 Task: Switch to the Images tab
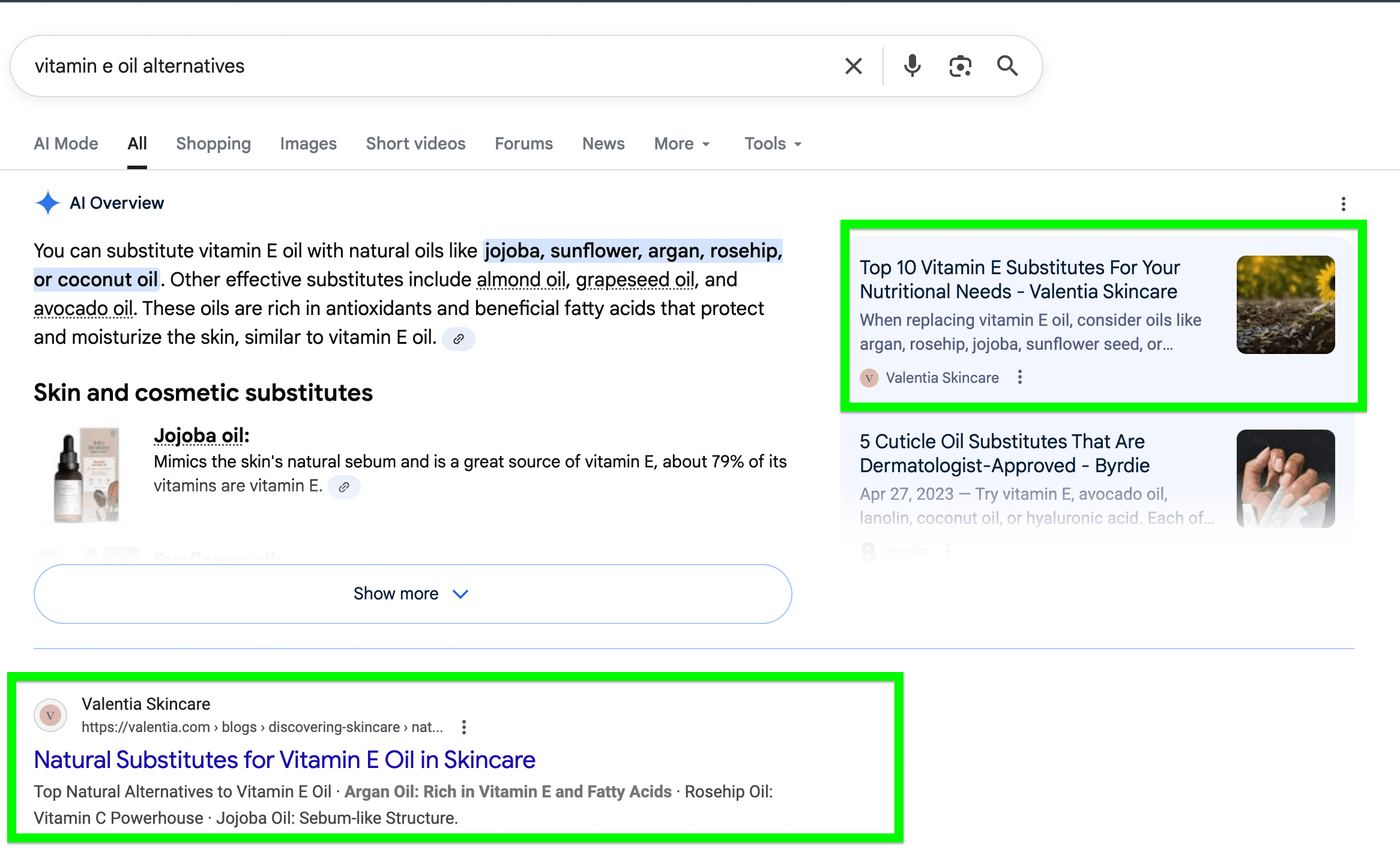(308, 143)
